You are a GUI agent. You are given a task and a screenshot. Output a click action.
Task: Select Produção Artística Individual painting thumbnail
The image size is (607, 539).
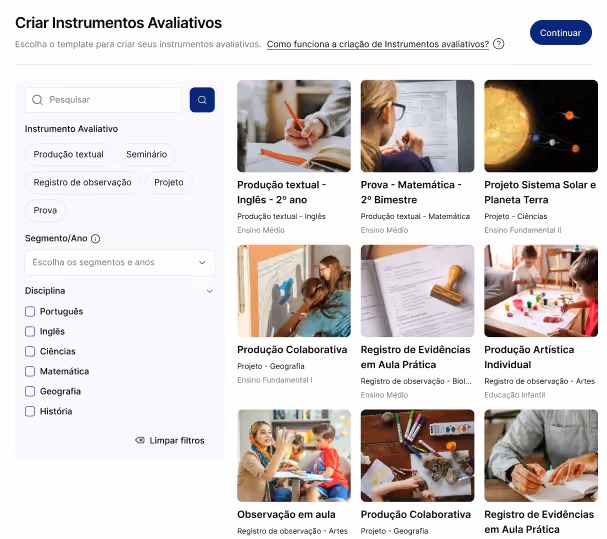pyautogui.click(x=541, y=291)
